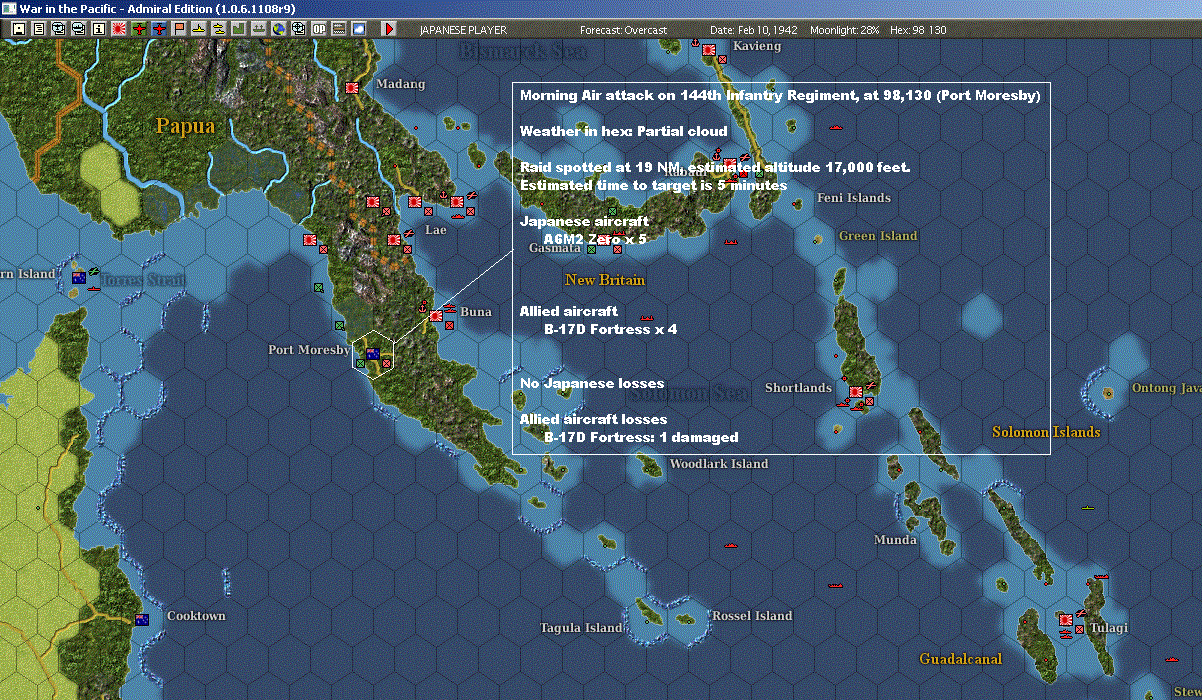
Task: Click the 'Shortlands' map label
Action: [798, 388]
